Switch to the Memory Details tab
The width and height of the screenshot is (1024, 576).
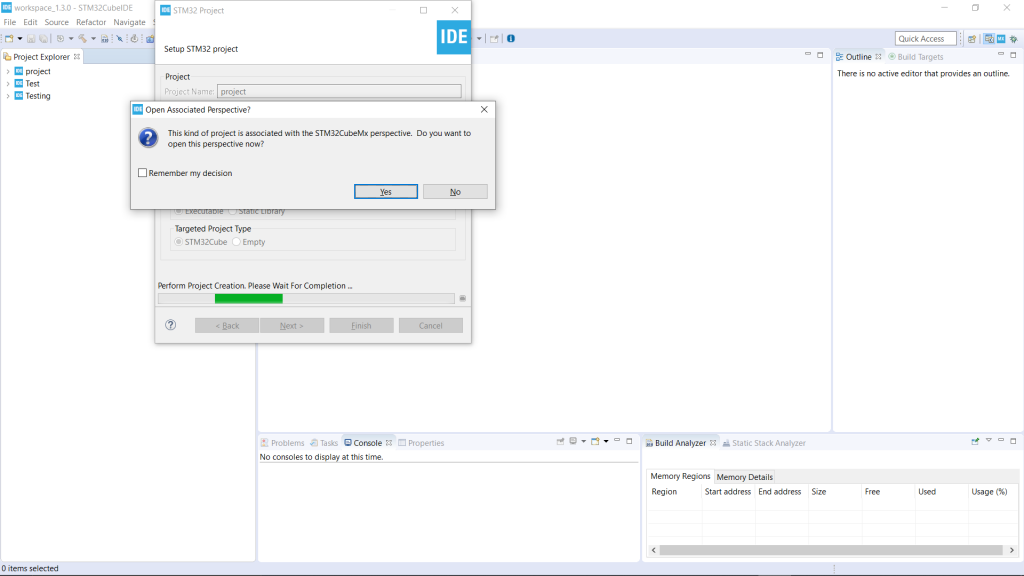pyautogui.click(x=744, y=477)
